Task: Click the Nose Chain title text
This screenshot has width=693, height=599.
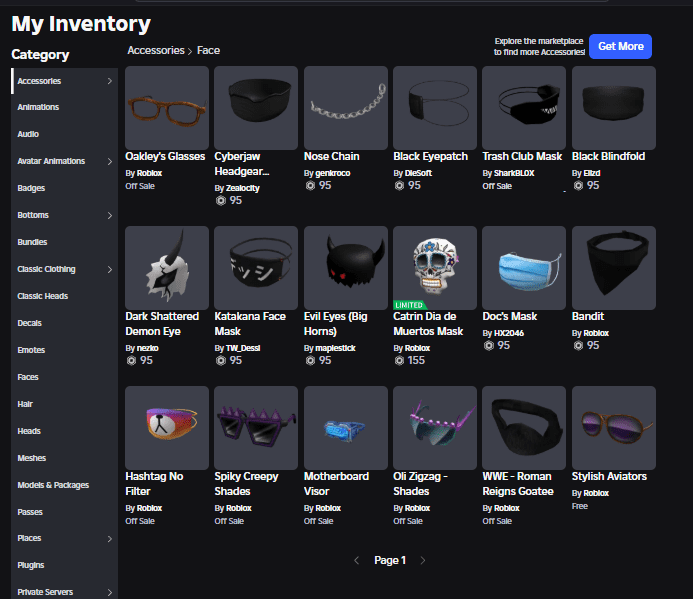Action: click(331, 156)
